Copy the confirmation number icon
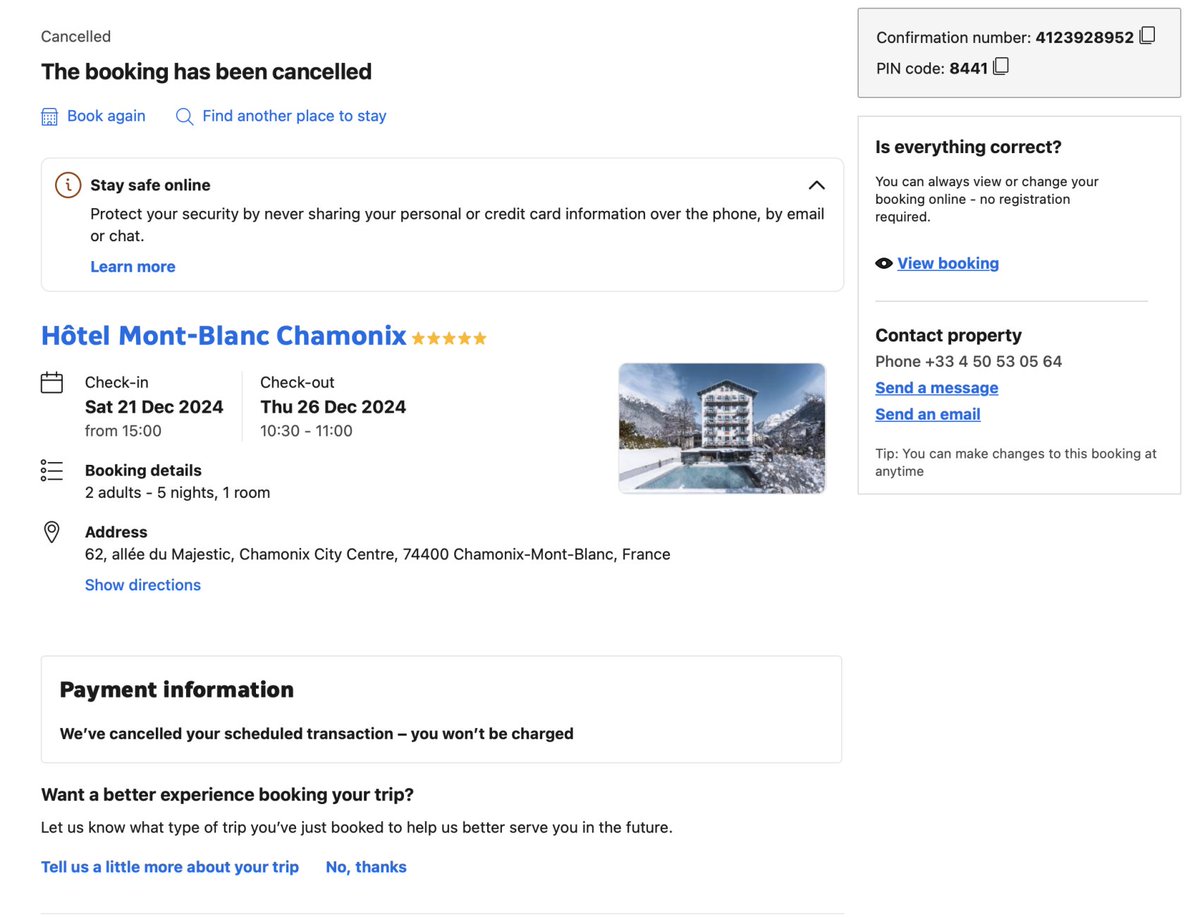 pos(1147,36)
